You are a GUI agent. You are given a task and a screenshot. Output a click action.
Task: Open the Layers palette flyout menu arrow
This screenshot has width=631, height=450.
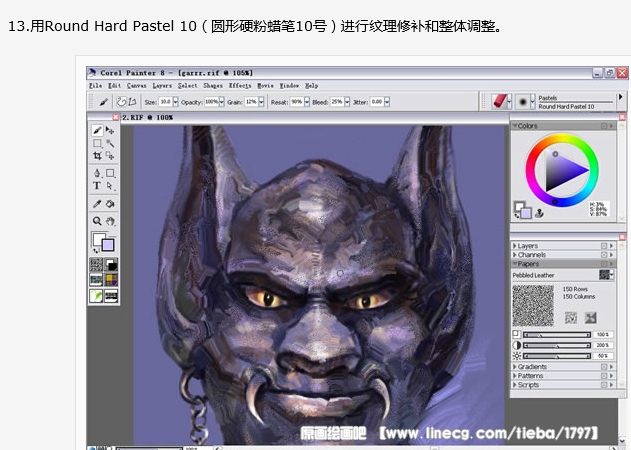pos(611,246)
